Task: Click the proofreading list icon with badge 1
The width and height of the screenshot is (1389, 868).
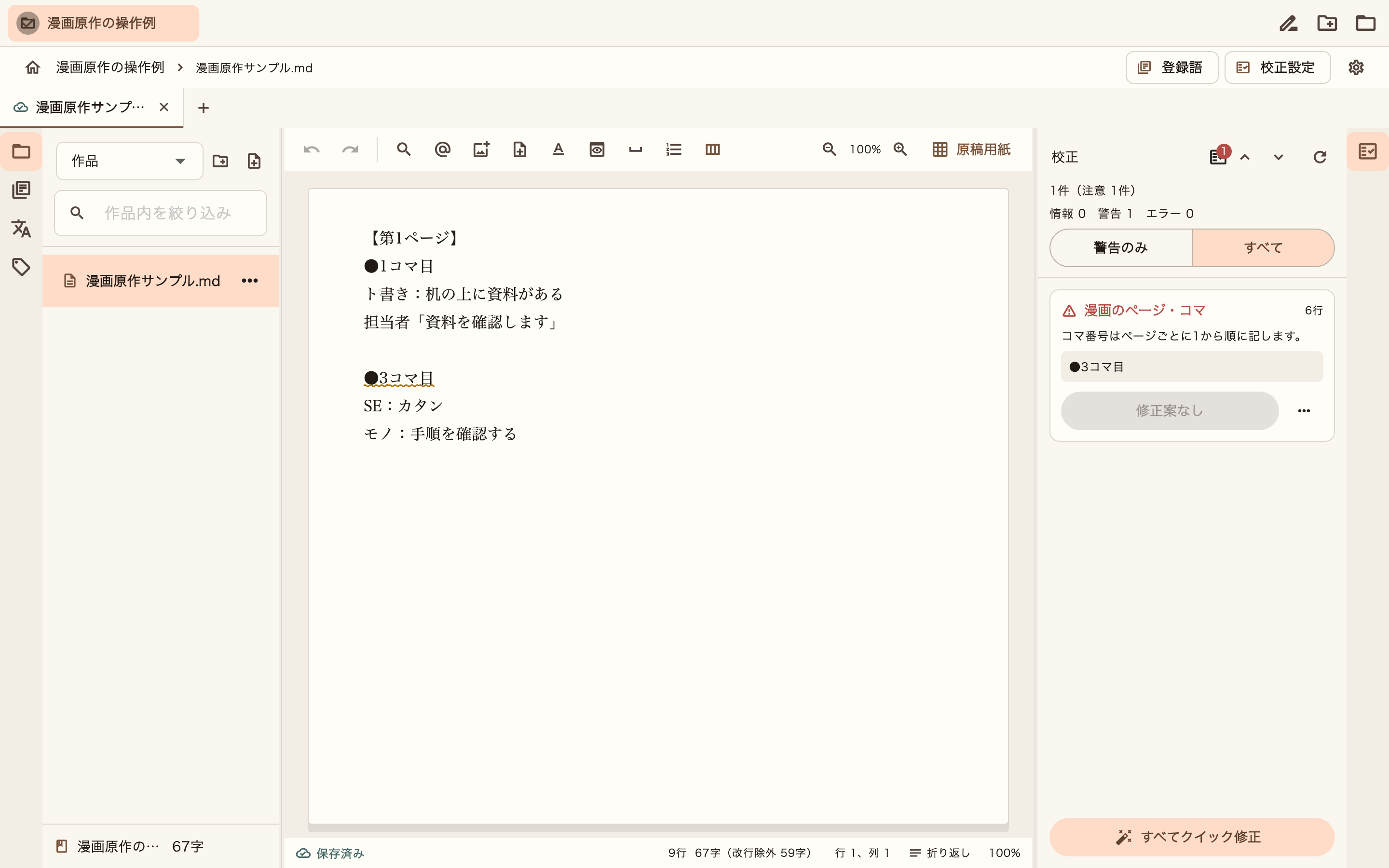Action: pyautogui.click(x=1219, y=156)
